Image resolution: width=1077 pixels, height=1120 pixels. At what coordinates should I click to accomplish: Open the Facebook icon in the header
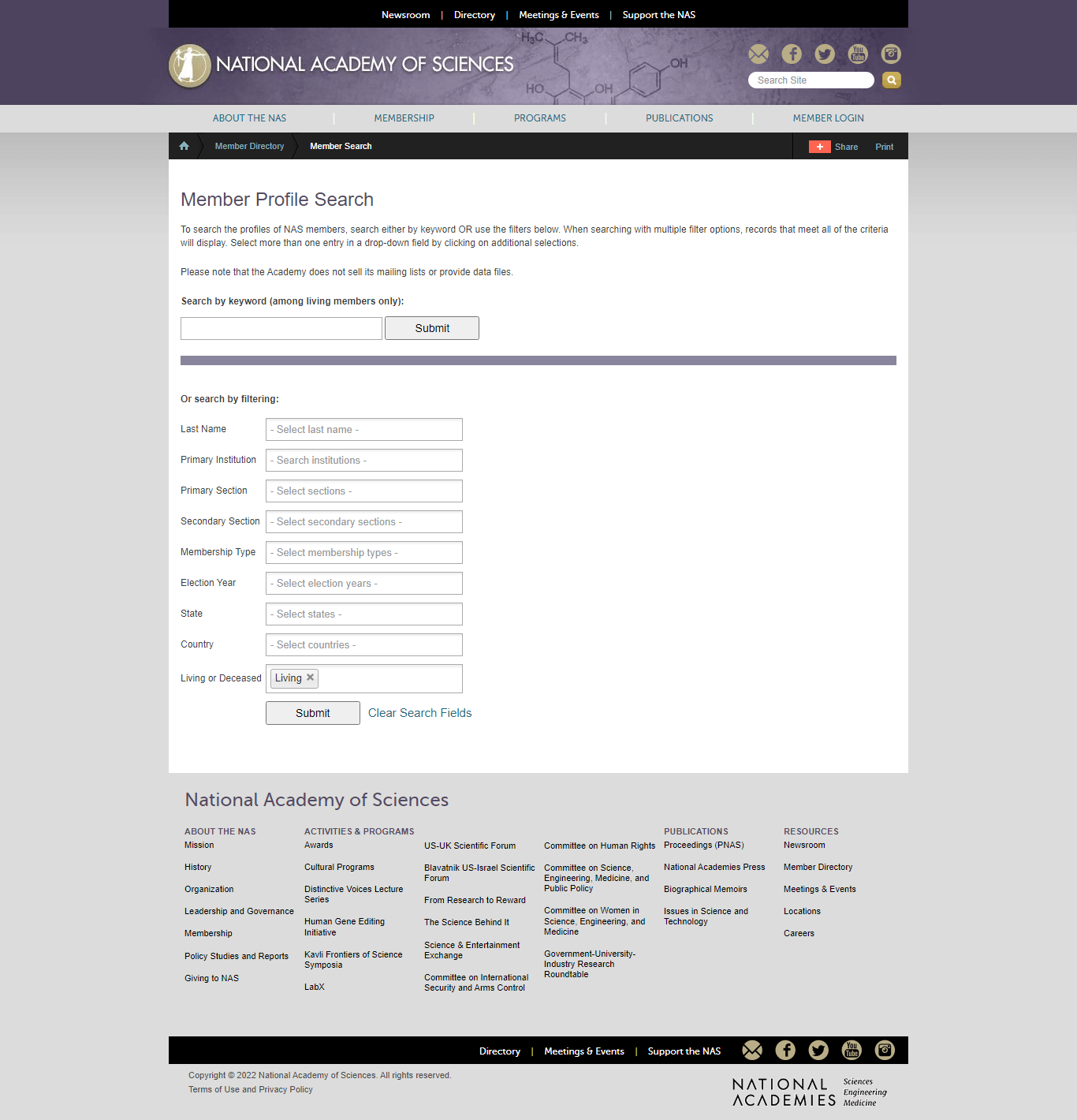point(792,54)
